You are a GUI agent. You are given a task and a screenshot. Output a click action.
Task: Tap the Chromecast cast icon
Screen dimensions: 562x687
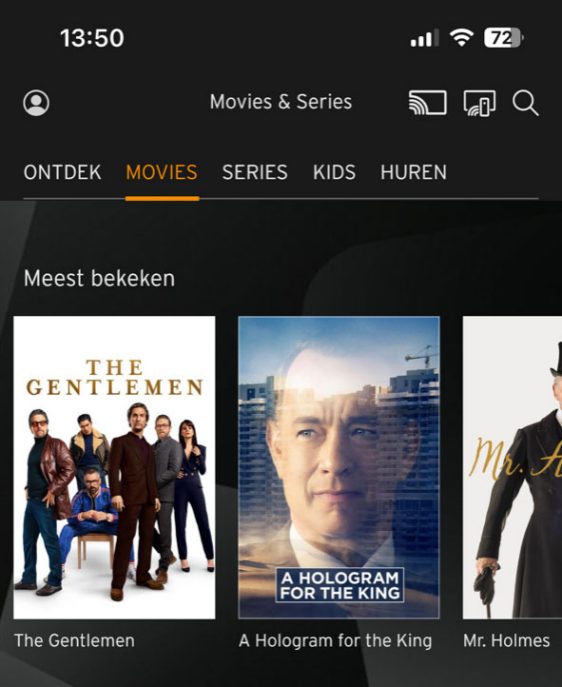tap(428, 103)
